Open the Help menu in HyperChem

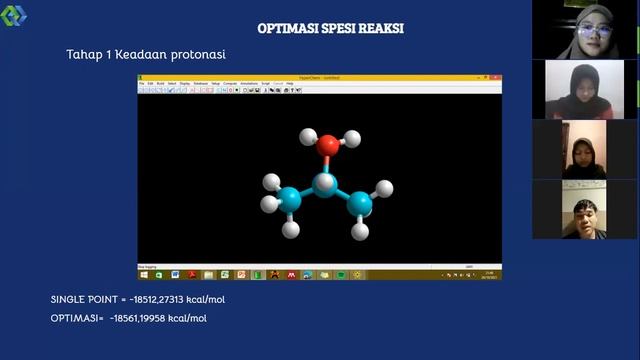[290, 84]
